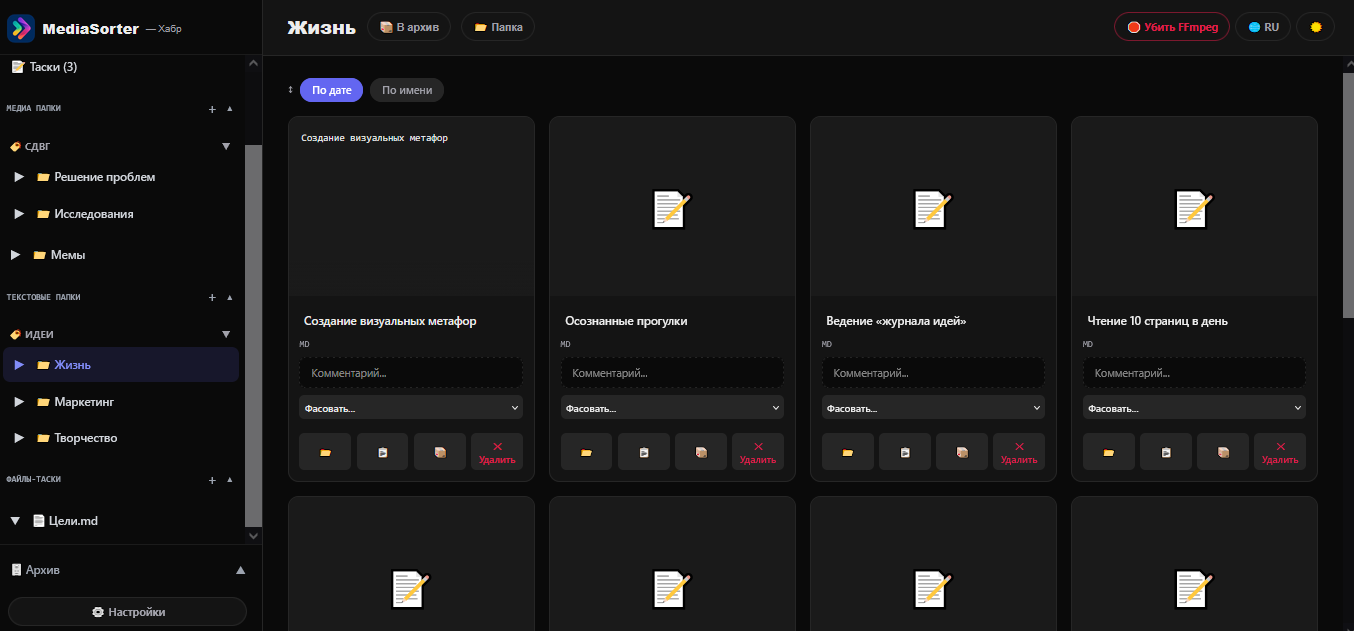The width and height of the screenshot is (1354, 631).
Task: Click folder icon on Создание визуальных метафор card
Action: point(325,452)
